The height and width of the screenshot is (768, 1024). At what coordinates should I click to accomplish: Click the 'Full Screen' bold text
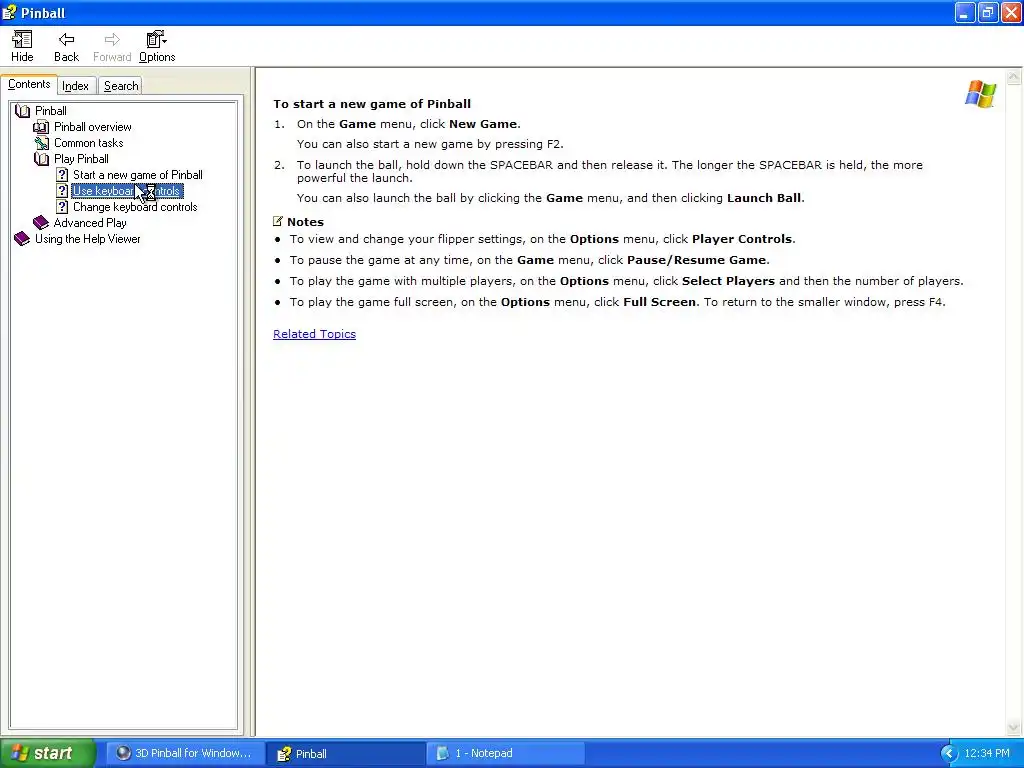click(x=660, y=302)
